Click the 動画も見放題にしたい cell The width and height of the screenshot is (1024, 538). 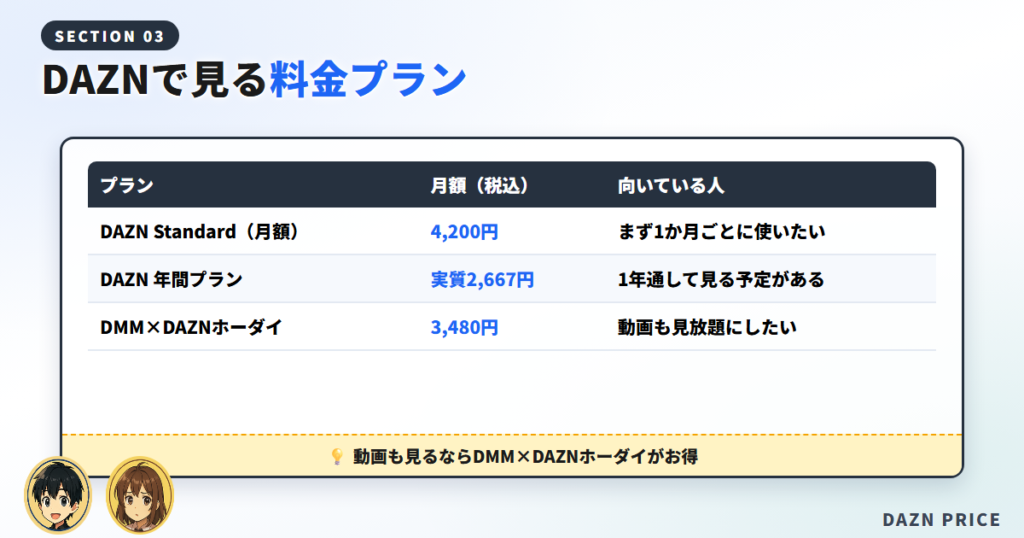tap(707, 327)
